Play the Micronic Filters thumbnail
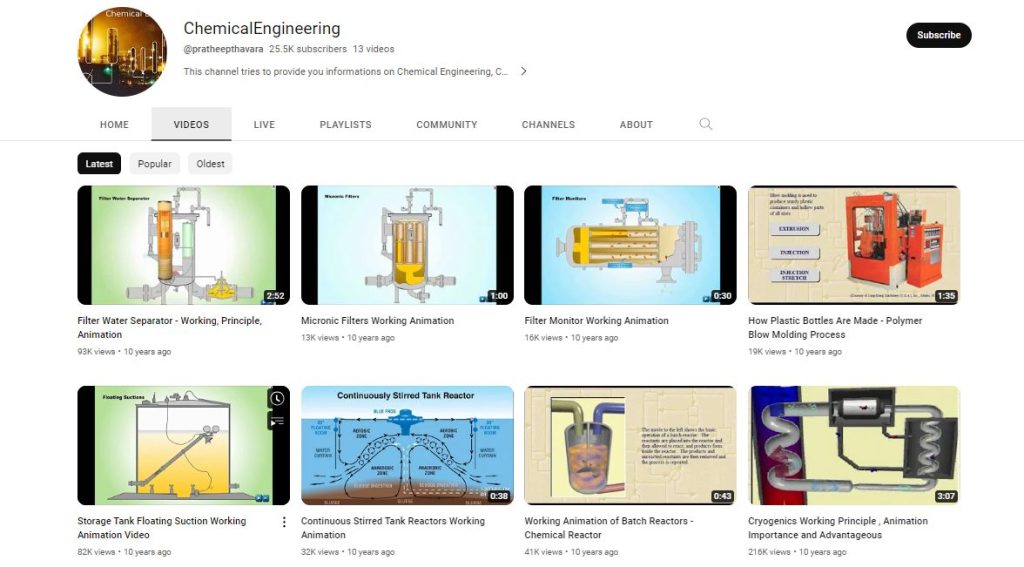 [407, 245]
